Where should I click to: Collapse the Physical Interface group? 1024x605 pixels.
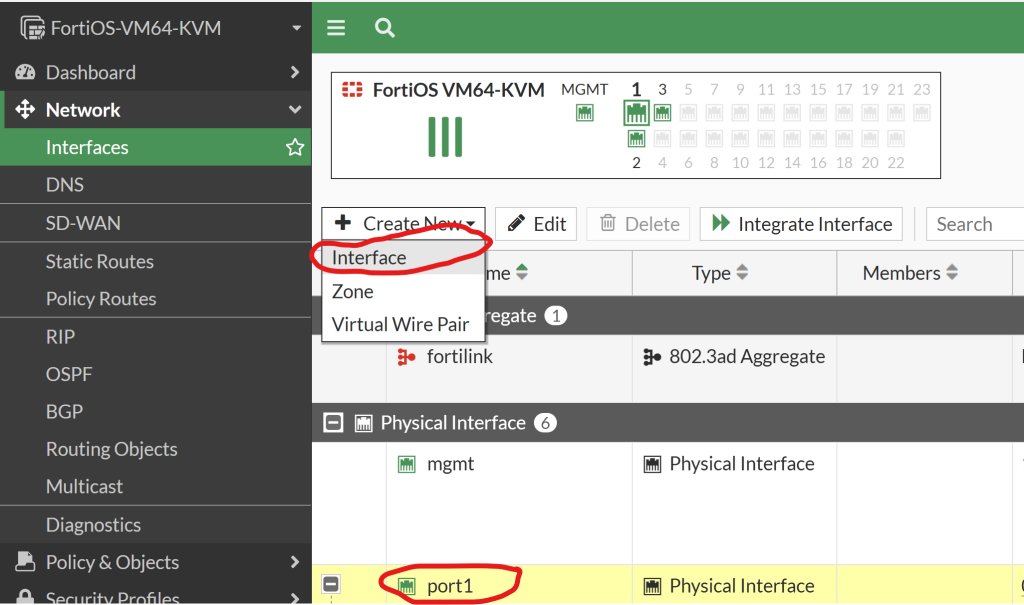[x=333, y=423]
